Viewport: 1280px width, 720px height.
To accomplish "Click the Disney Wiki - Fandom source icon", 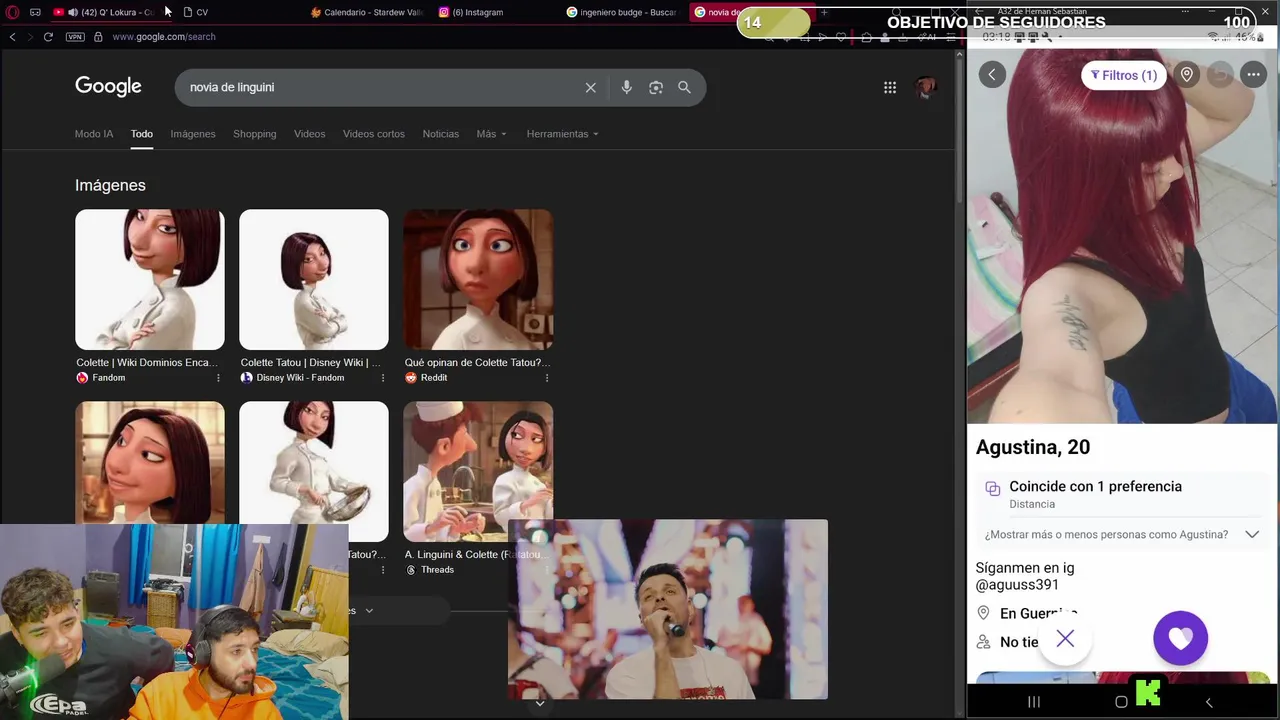I will (x=246, y=378).
